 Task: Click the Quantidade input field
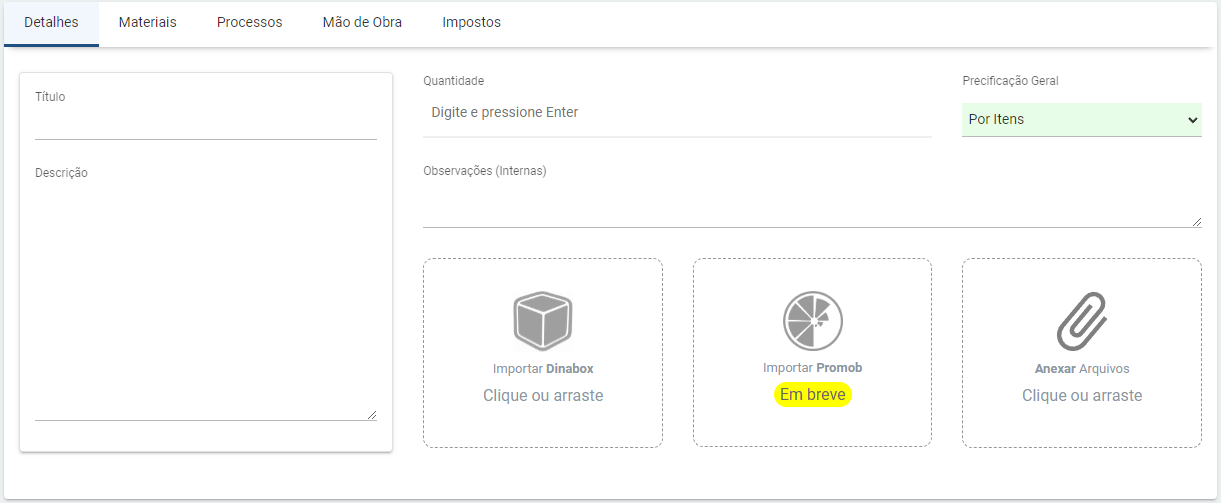pyautogui.click(x=677, y=113)
